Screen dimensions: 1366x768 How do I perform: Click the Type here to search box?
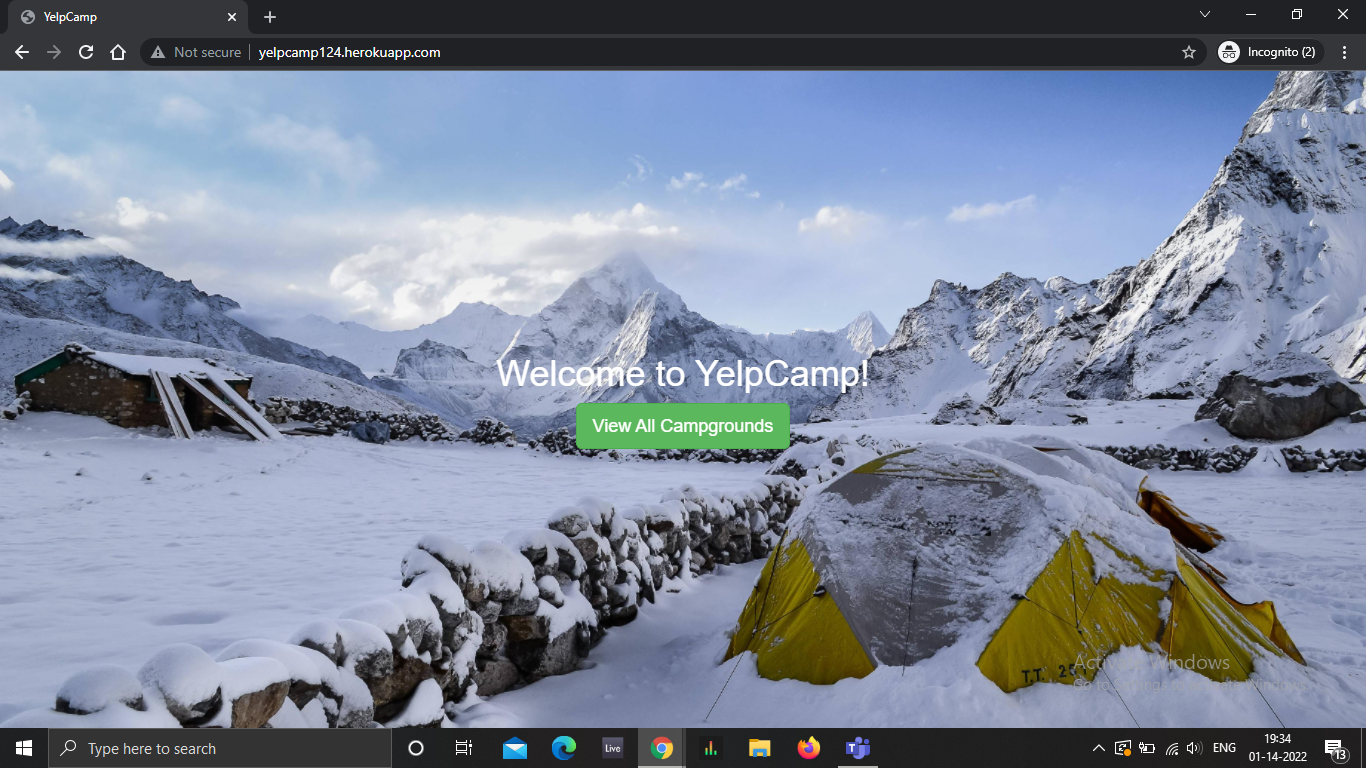(x=220, y=748)
